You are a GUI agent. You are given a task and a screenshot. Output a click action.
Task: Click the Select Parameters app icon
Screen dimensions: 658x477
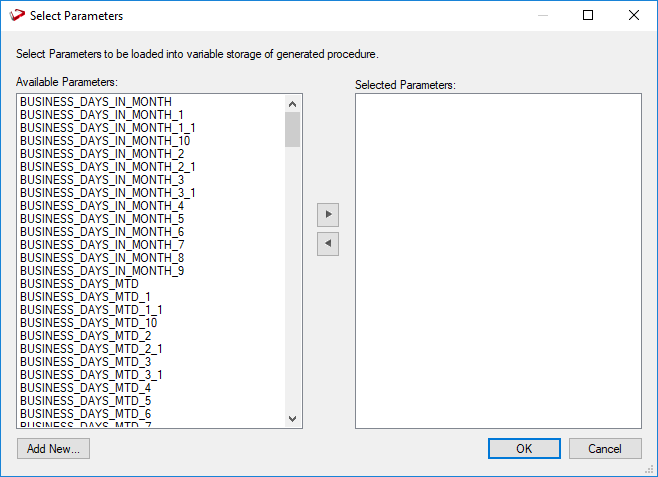[x=15, y=16]
